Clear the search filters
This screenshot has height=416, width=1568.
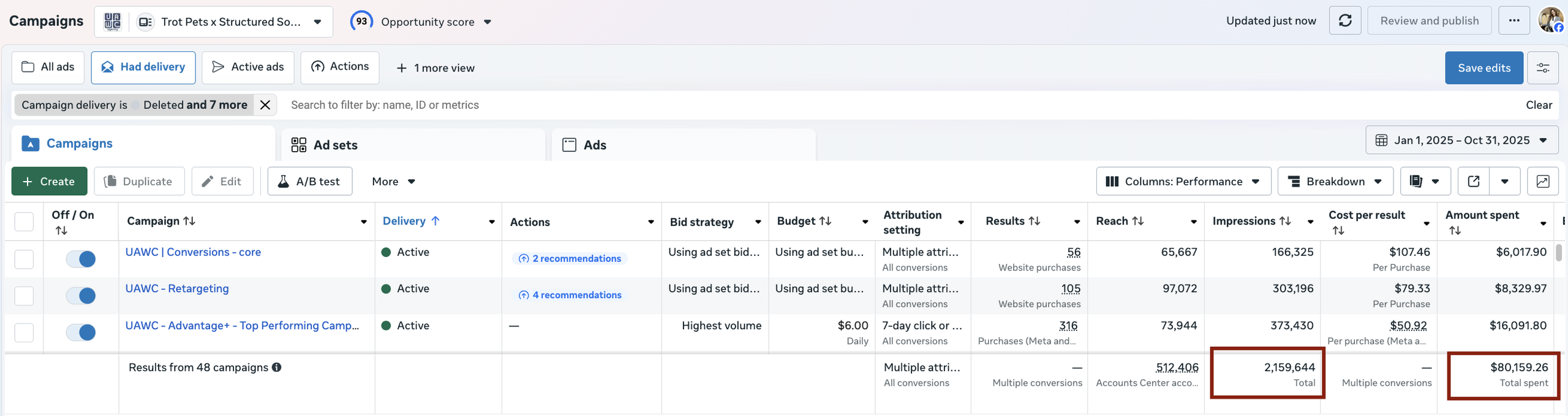(1539, 105)
